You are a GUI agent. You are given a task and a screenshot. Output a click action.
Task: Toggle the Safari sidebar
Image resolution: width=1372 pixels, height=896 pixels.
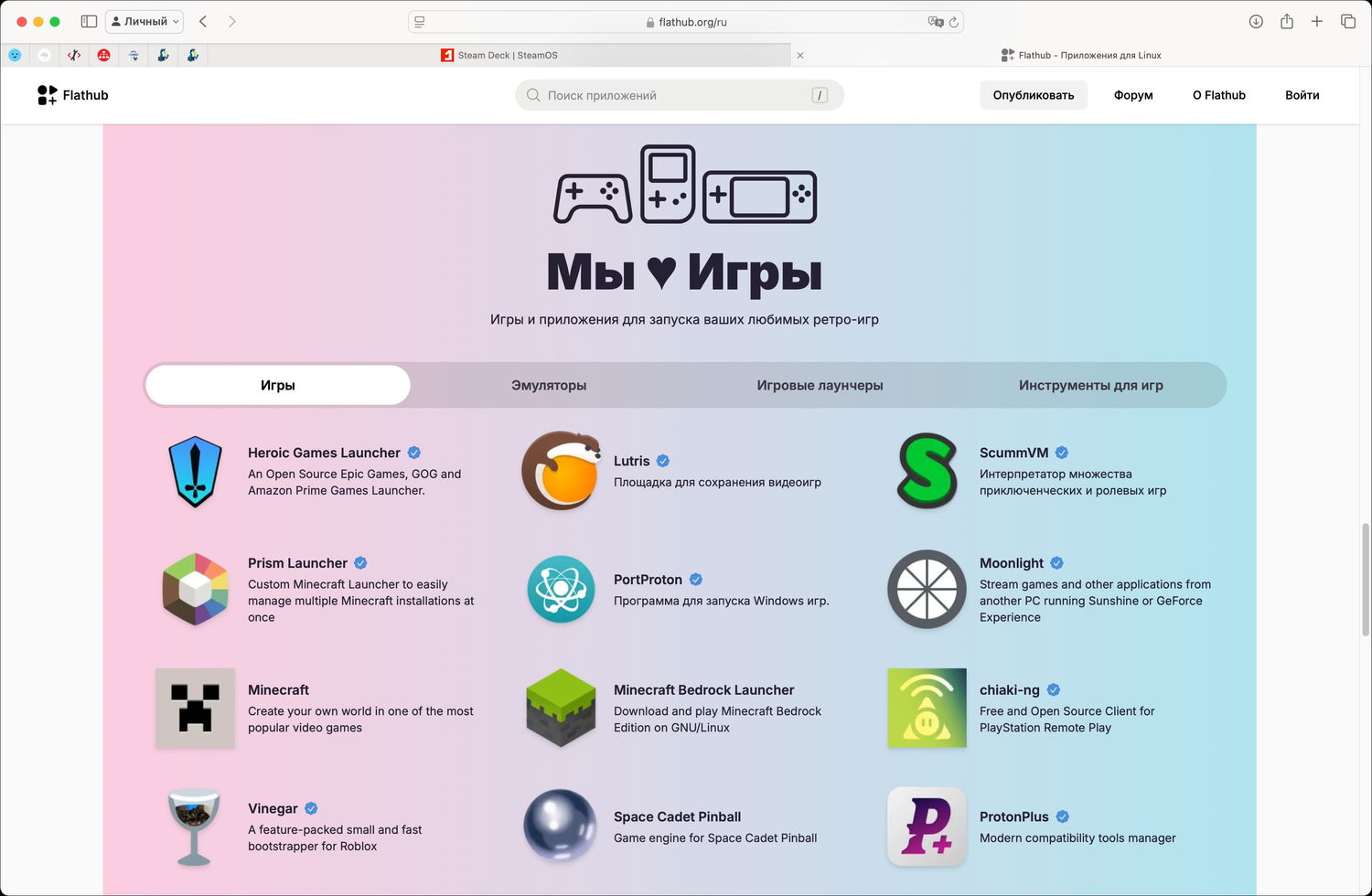(88, 21)
